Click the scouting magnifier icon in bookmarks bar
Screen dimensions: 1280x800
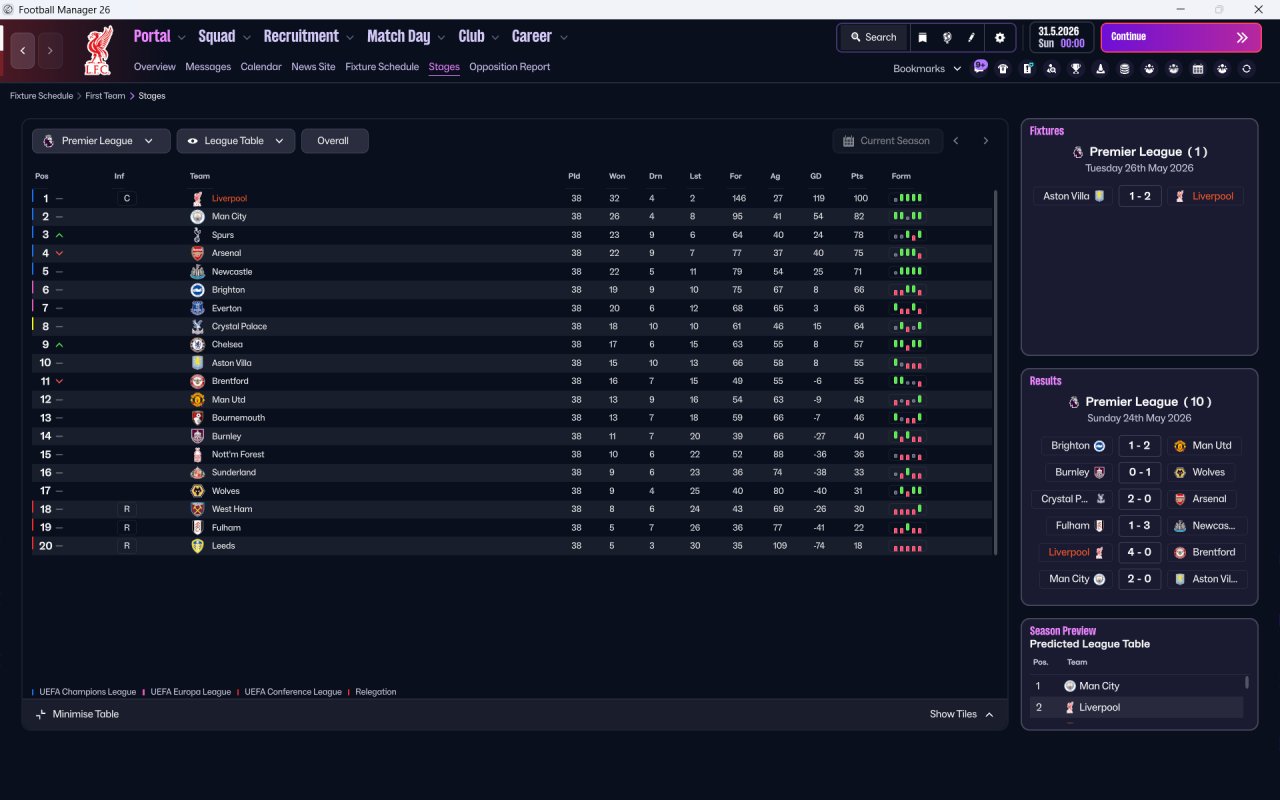pos(1051,69)
